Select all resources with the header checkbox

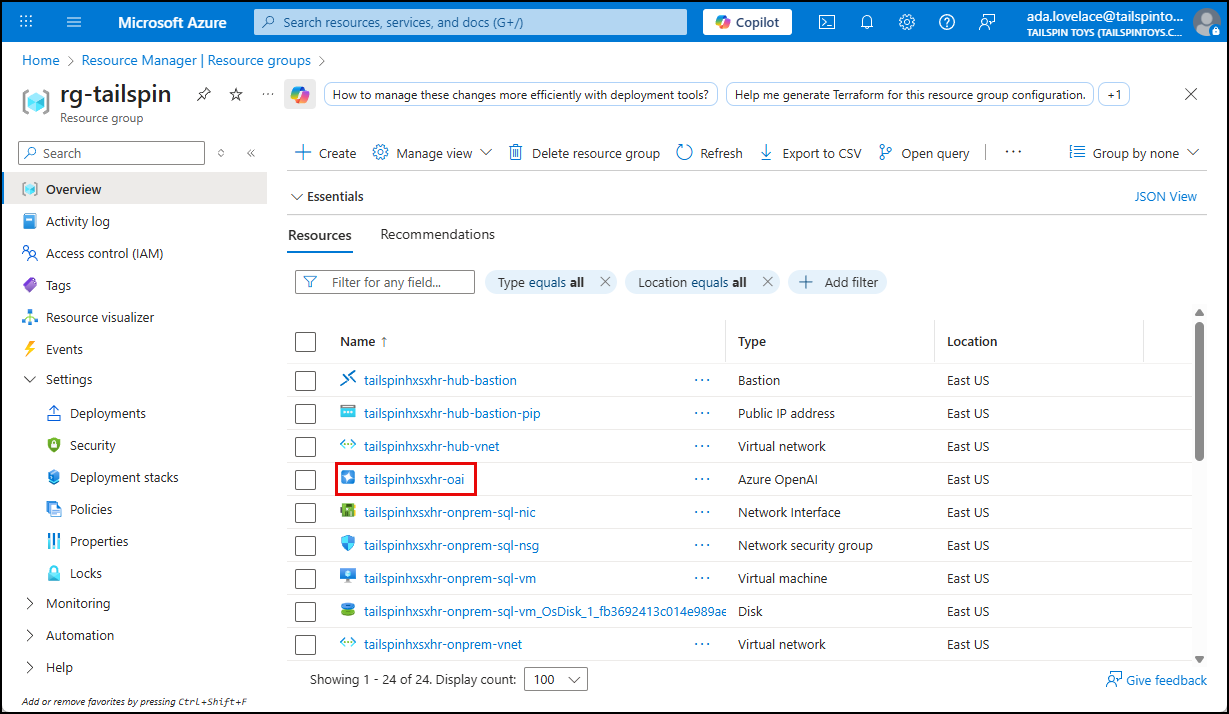pyautogui.click(x=305, y=341)
